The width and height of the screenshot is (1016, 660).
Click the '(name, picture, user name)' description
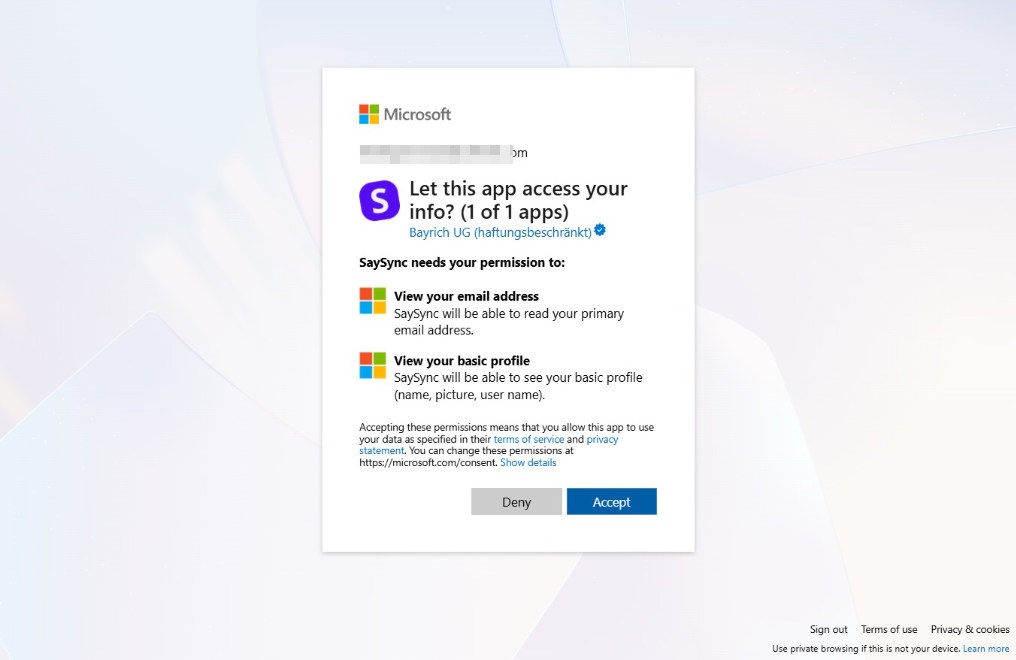click(470, 394)
